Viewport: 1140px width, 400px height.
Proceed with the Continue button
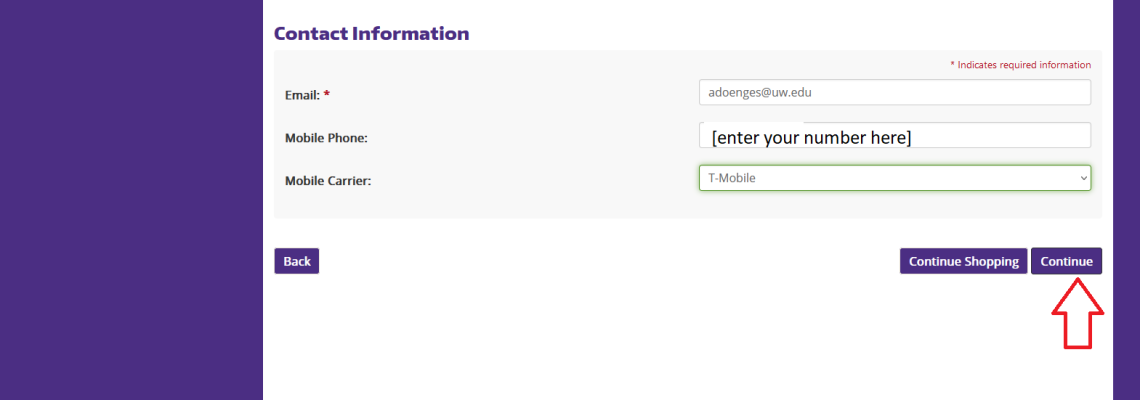1066,261
